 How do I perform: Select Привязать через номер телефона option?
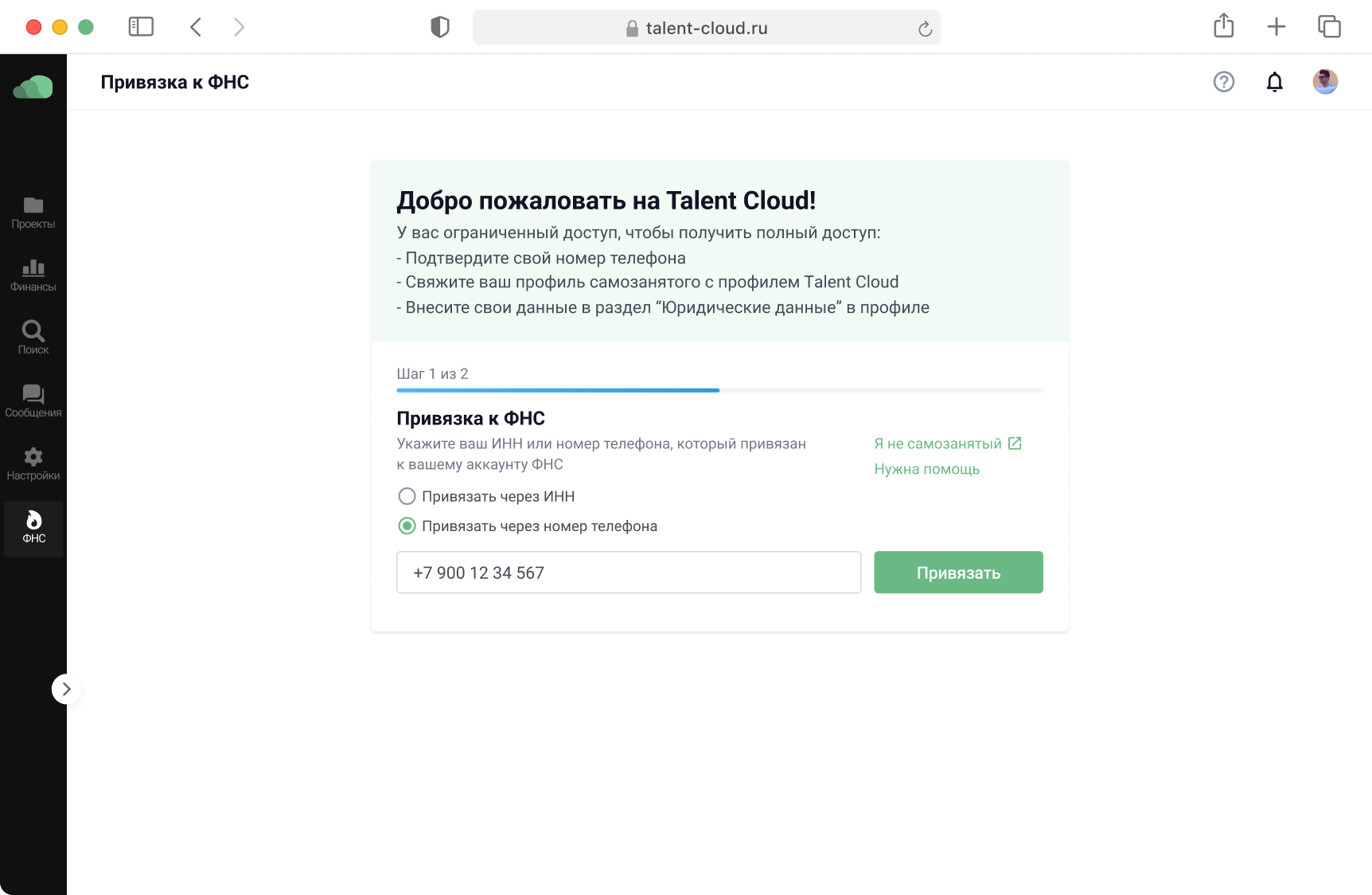coord(407,526)
